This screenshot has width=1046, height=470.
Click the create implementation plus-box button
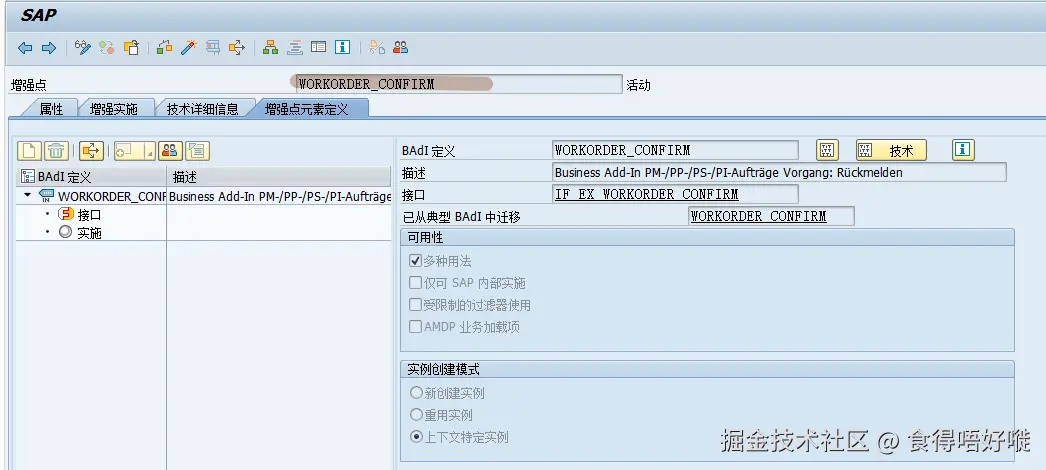129,151
